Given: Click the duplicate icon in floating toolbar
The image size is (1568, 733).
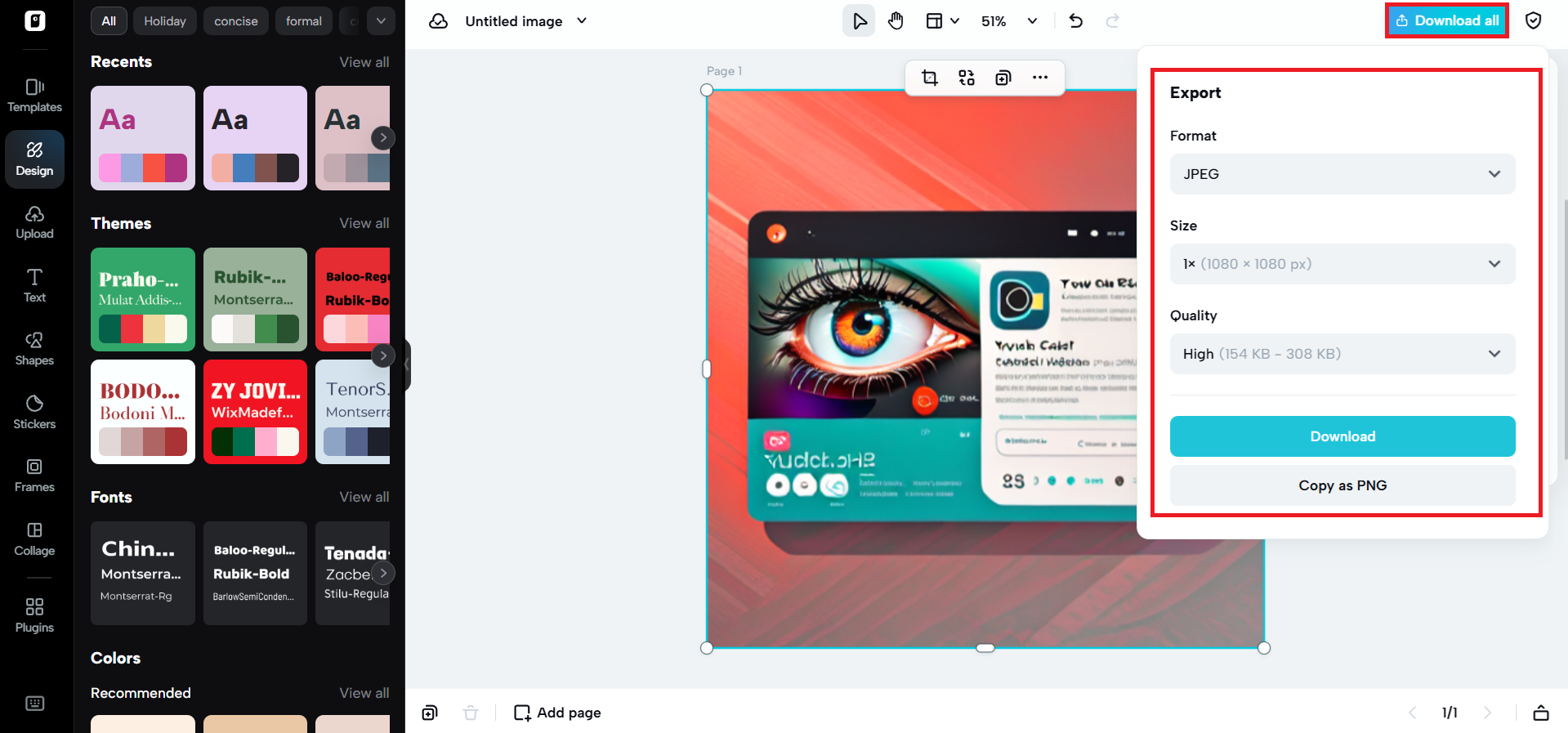Looking at the screenshot, I should tap(1003, 78).
